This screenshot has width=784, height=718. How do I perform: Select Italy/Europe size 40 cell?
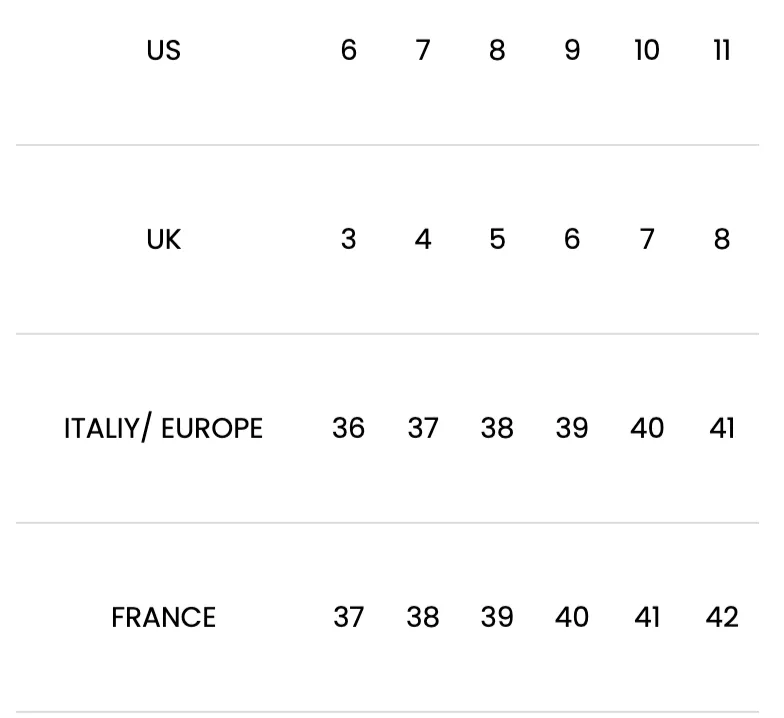click(x=647, y=428)
